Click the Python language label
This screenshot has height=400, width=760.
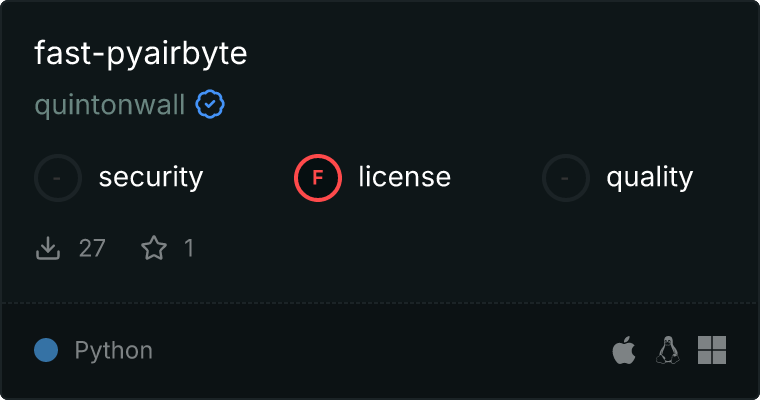pyautogui.click(x=114, y=350)
